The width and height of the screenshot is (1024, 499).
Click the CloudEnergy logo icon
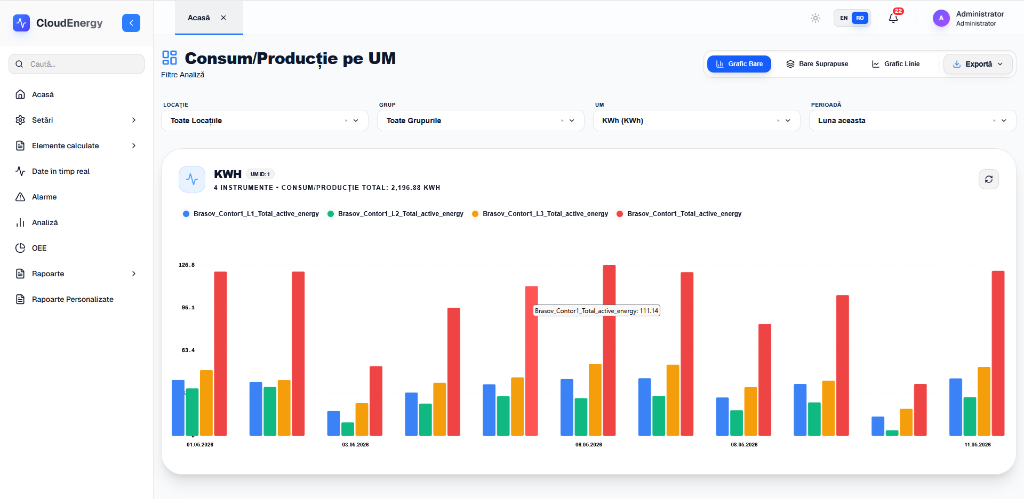pos(22,23)
